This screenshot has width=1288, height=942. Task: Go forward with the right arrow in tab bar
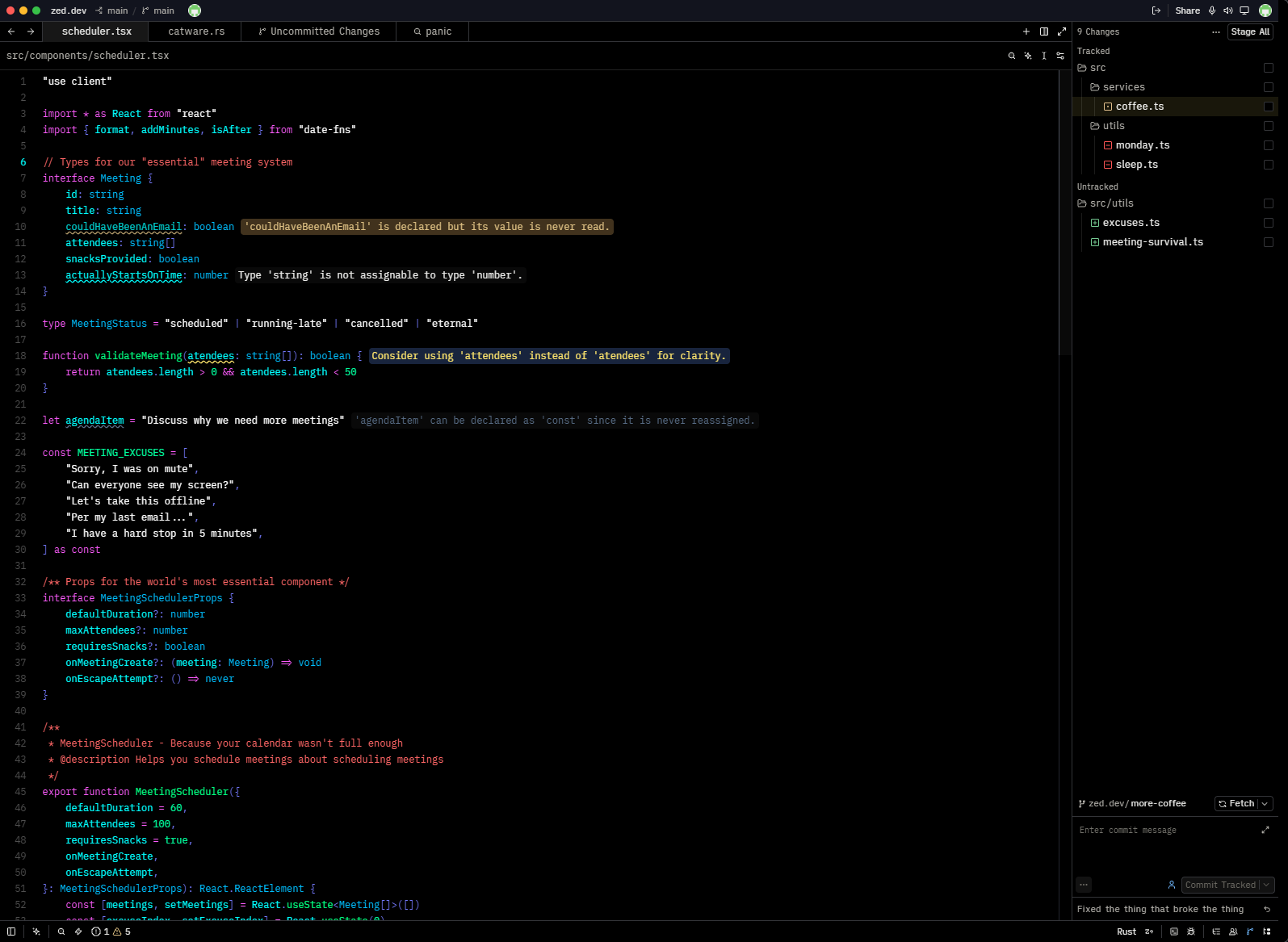tap(31, 31)
